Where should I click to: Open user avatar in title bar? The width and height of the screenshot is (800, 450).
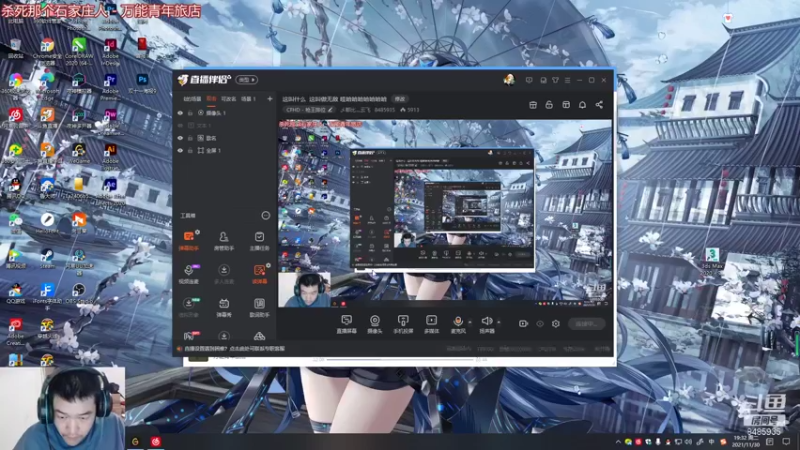[x=509, y=80]
